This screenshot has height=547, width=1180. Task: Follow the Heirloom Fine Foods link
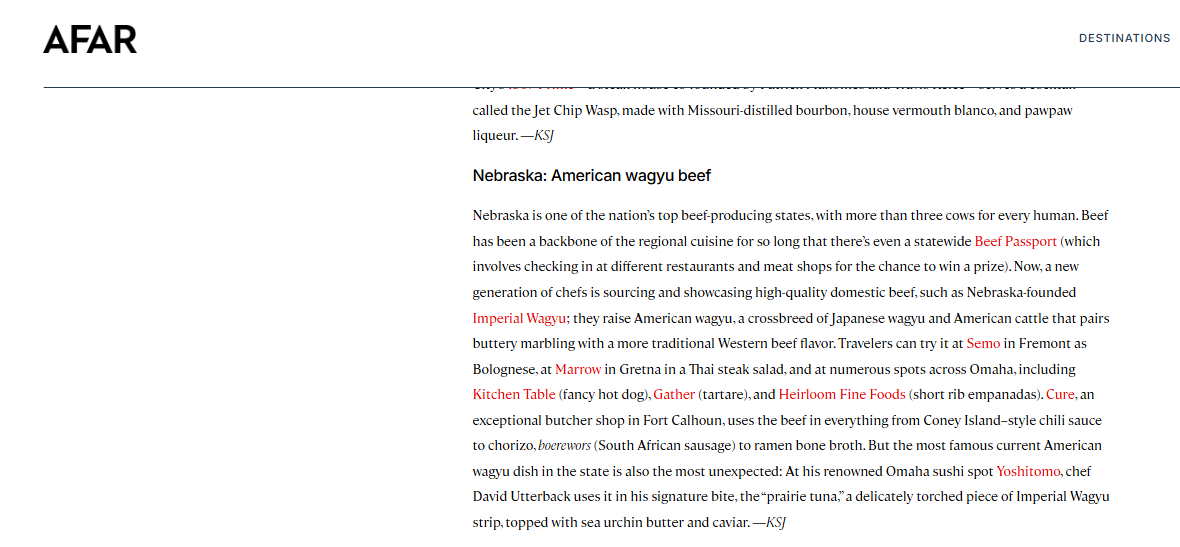(x=842, y=394)
